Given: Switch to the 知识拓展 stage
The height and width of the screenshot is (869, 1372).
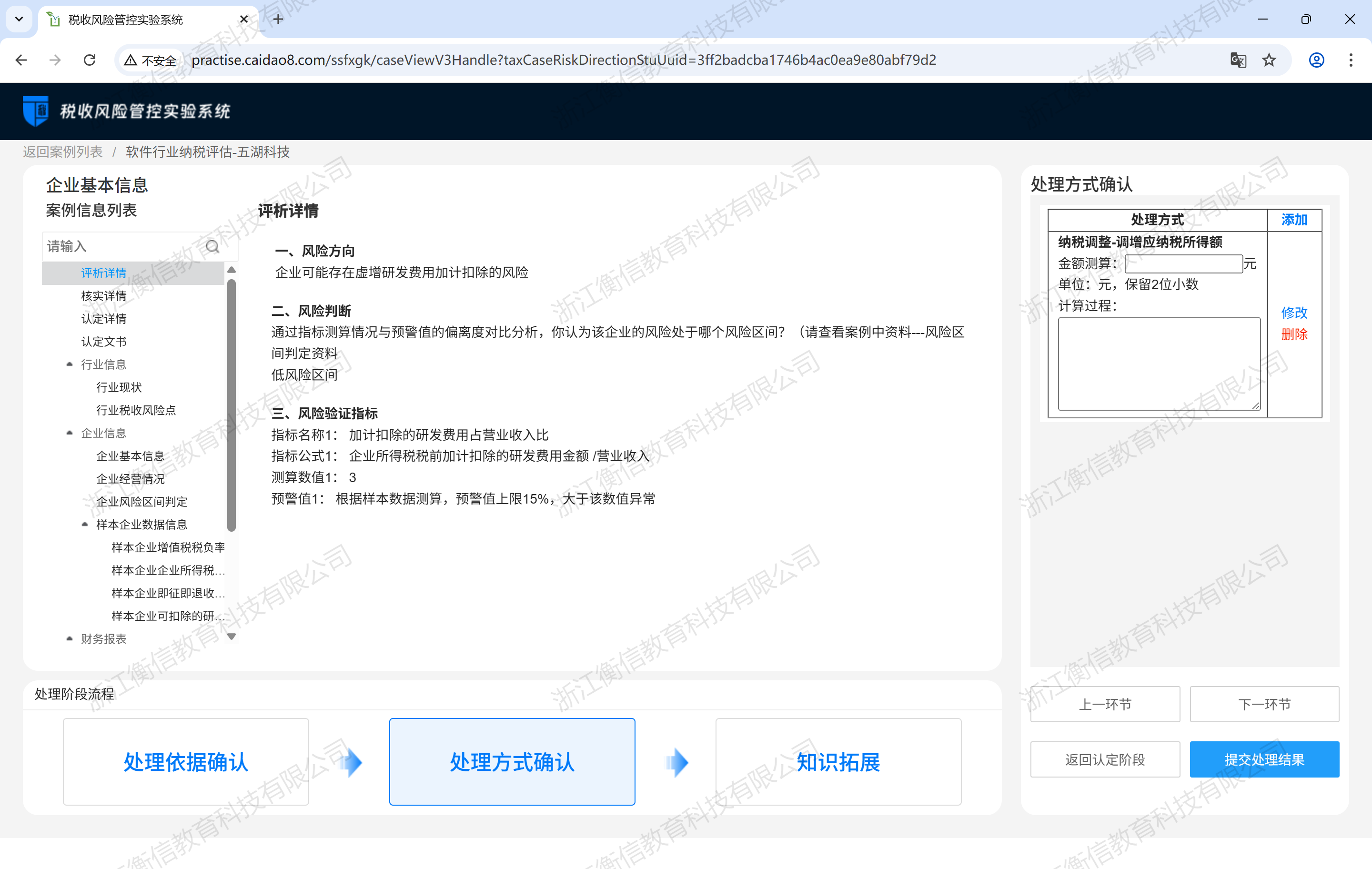Looking at the screenshot, I should [x=837, y=762].
